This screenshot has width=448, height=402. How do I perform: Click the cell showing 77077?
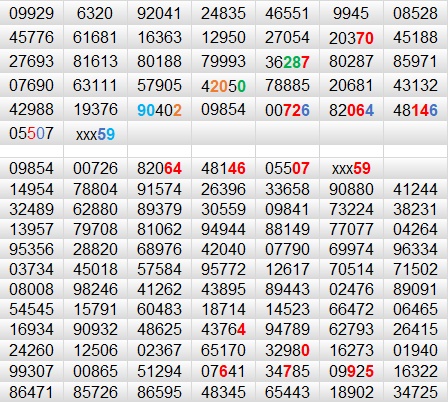pos(351,229)
